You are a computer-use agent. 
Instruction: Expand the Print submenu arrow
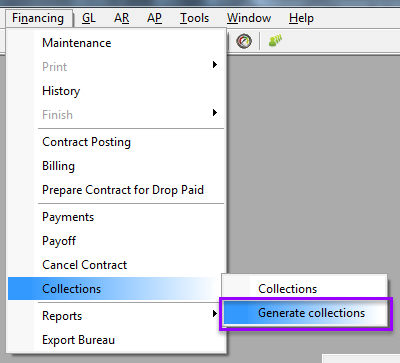pyautogui.click(x=215, y=65)
